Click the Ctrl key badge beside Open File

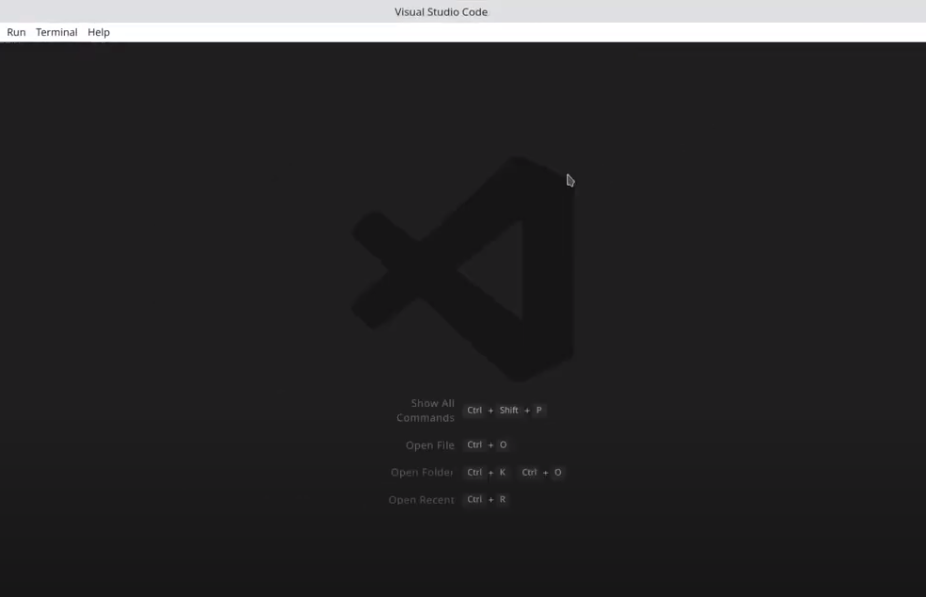click(474, 445)
